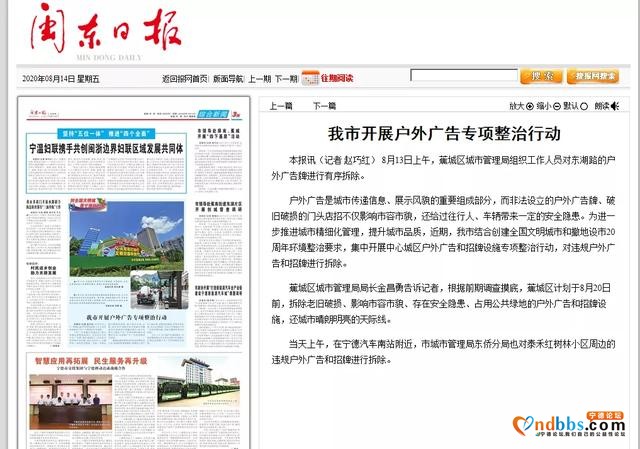Go to previous article 上一篇

[x=281, y=106]
